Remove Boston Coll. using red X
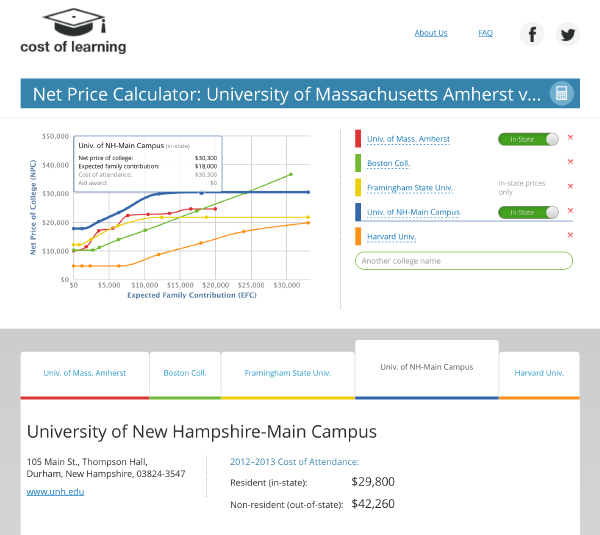Screen dimensions: 600x535 point(570,162)
